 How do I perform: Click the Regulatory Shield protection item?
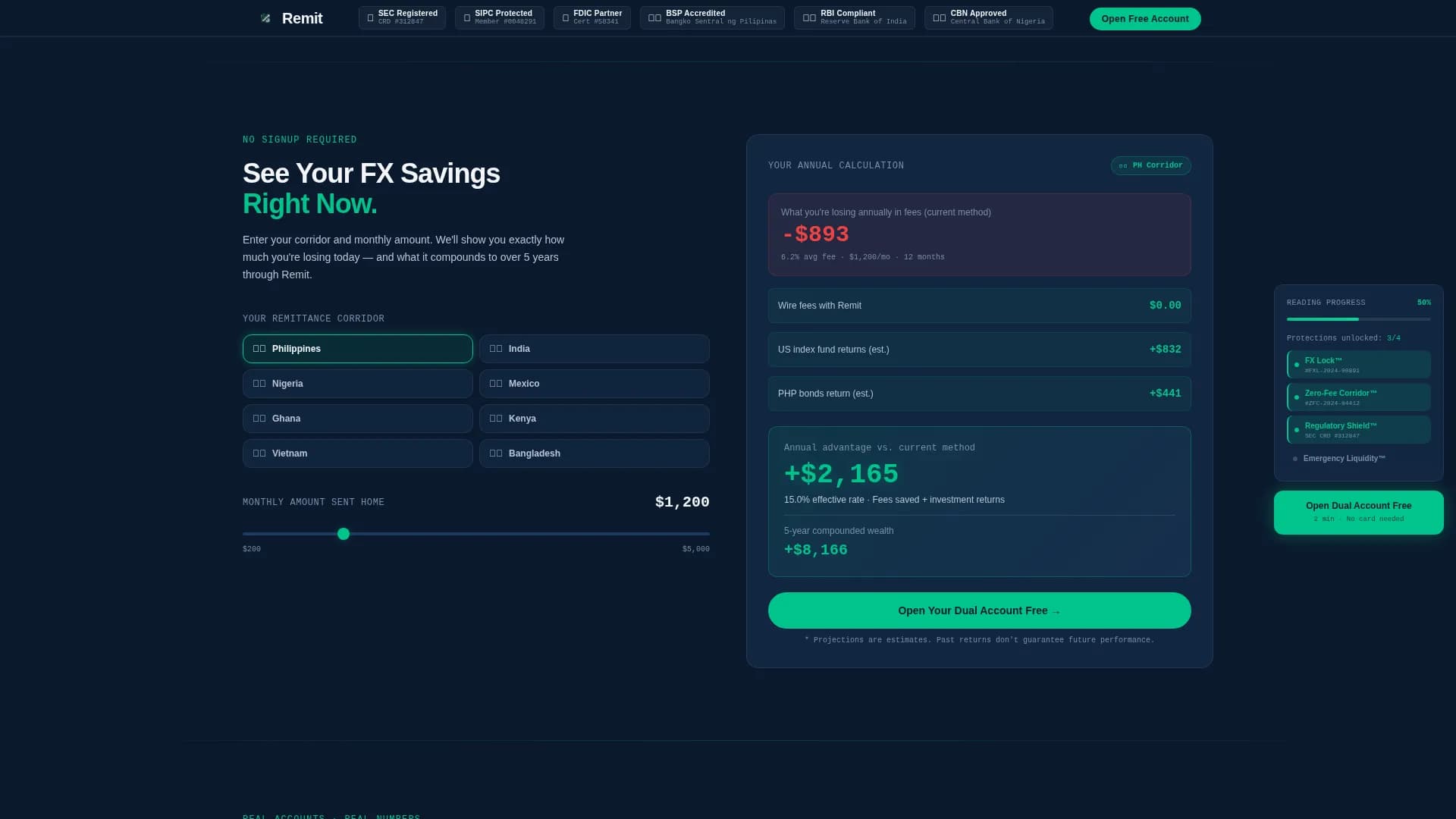(1358, 430)
